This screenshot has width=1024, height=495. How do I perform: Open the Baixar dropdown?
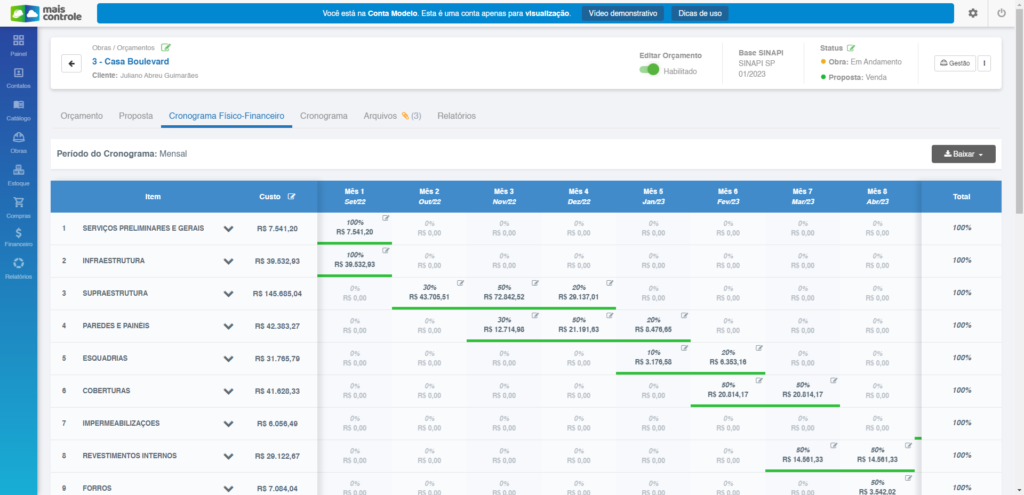(963, 154)
